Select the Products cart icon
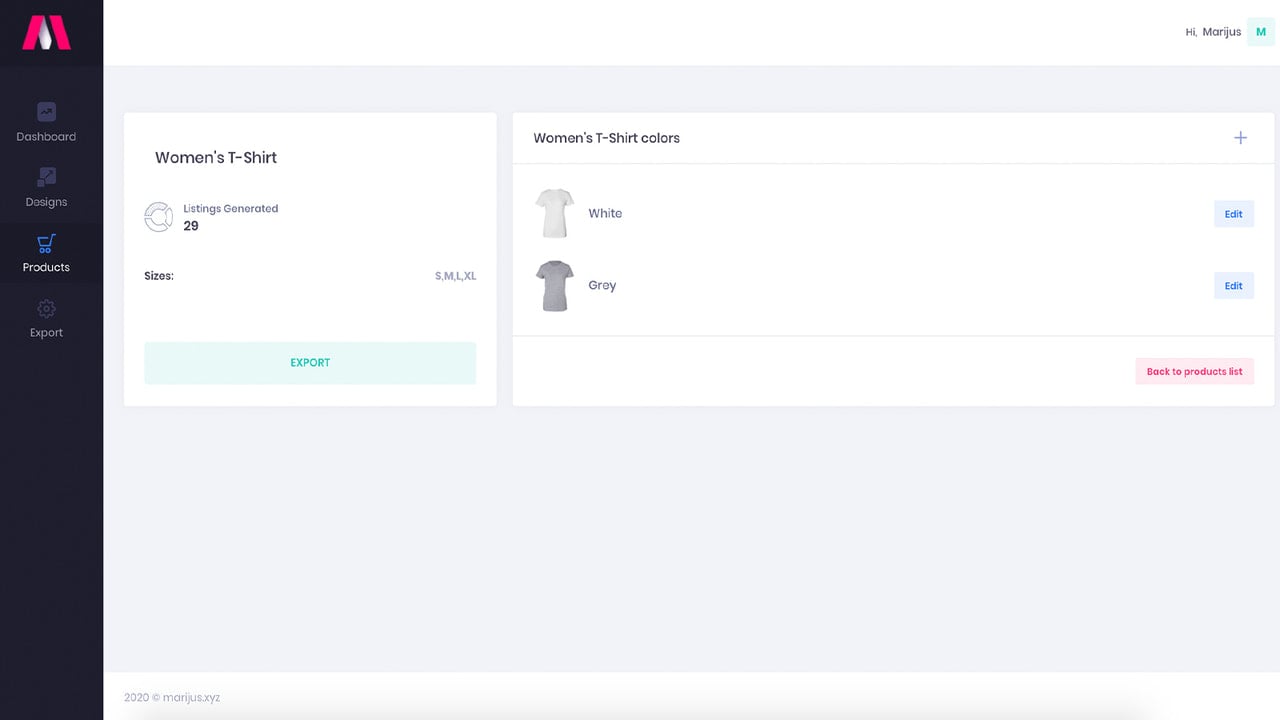The image size is (1280, 720). [46, 243]
